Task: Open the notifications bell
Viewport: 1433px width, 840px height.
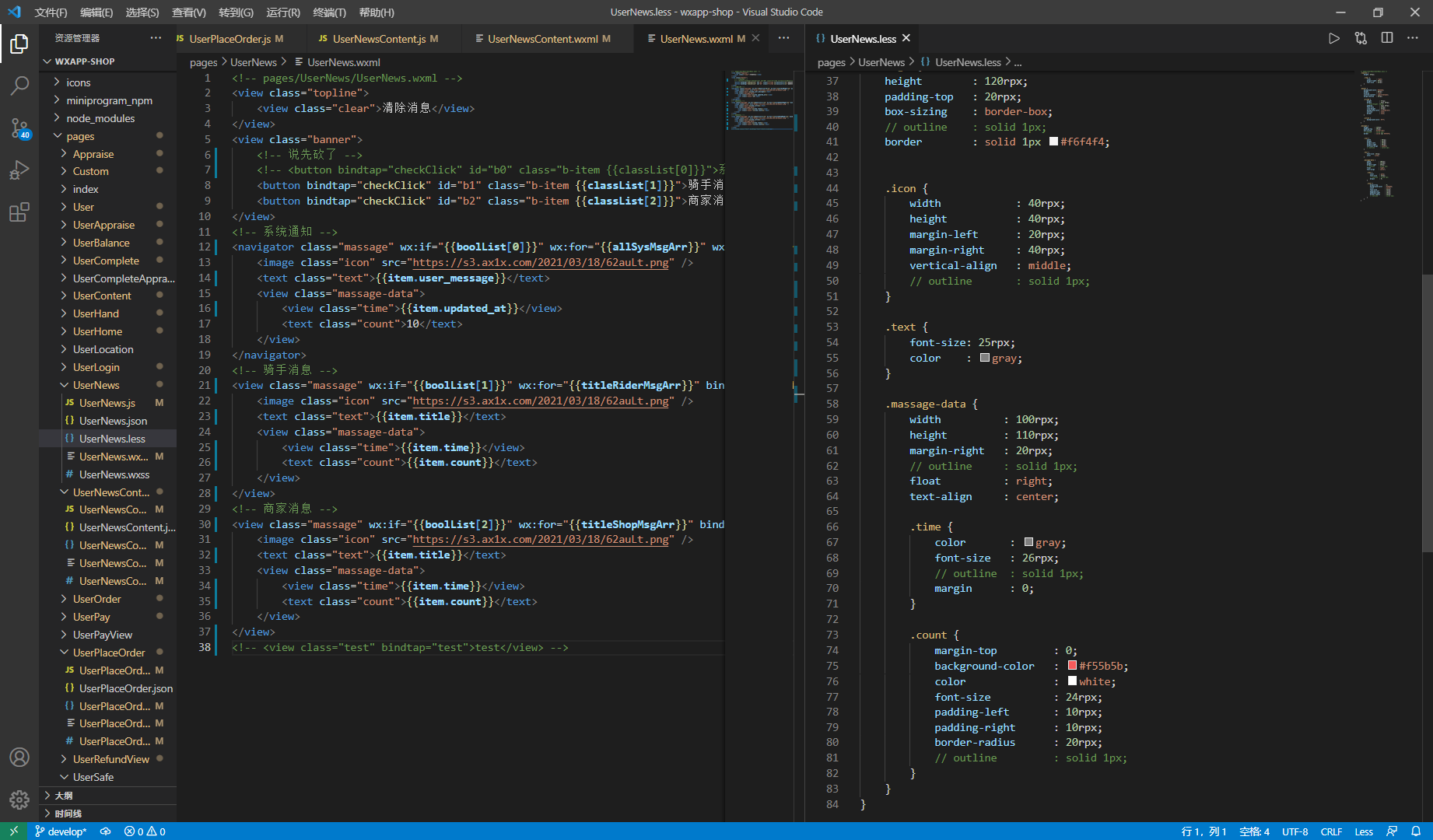Action: coord(1416,831)
